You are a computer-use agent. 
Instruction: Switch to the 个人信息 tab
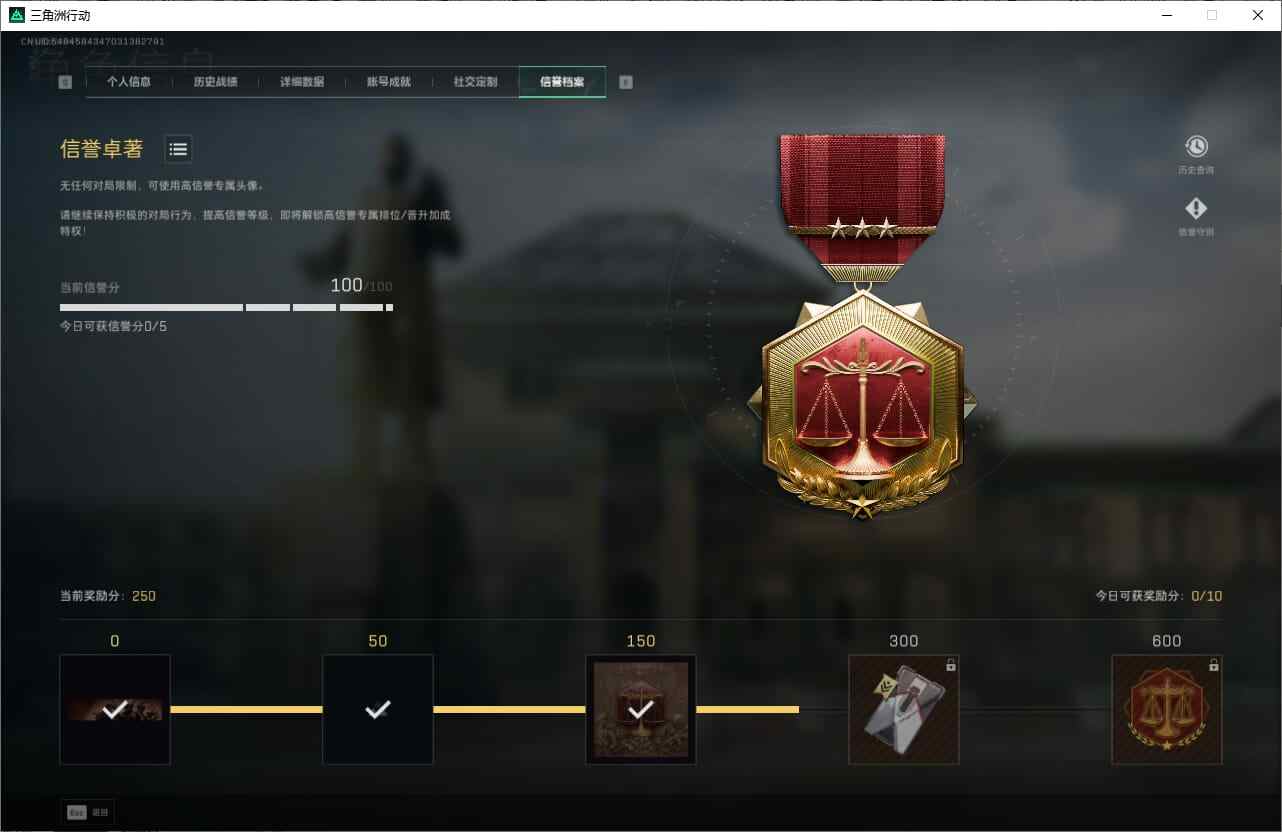(129, 82)
